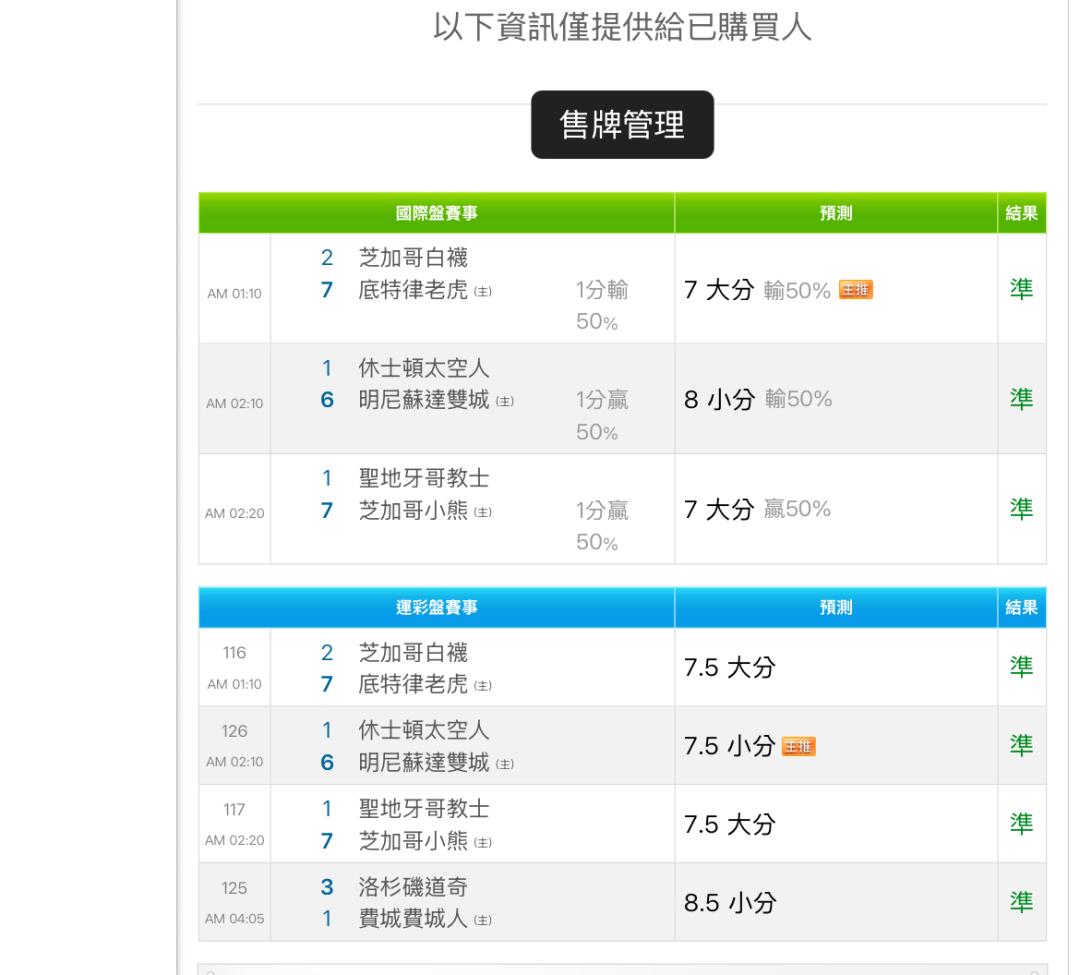Click the 結果 header in the 運彩盤 table

point(1021,607)
